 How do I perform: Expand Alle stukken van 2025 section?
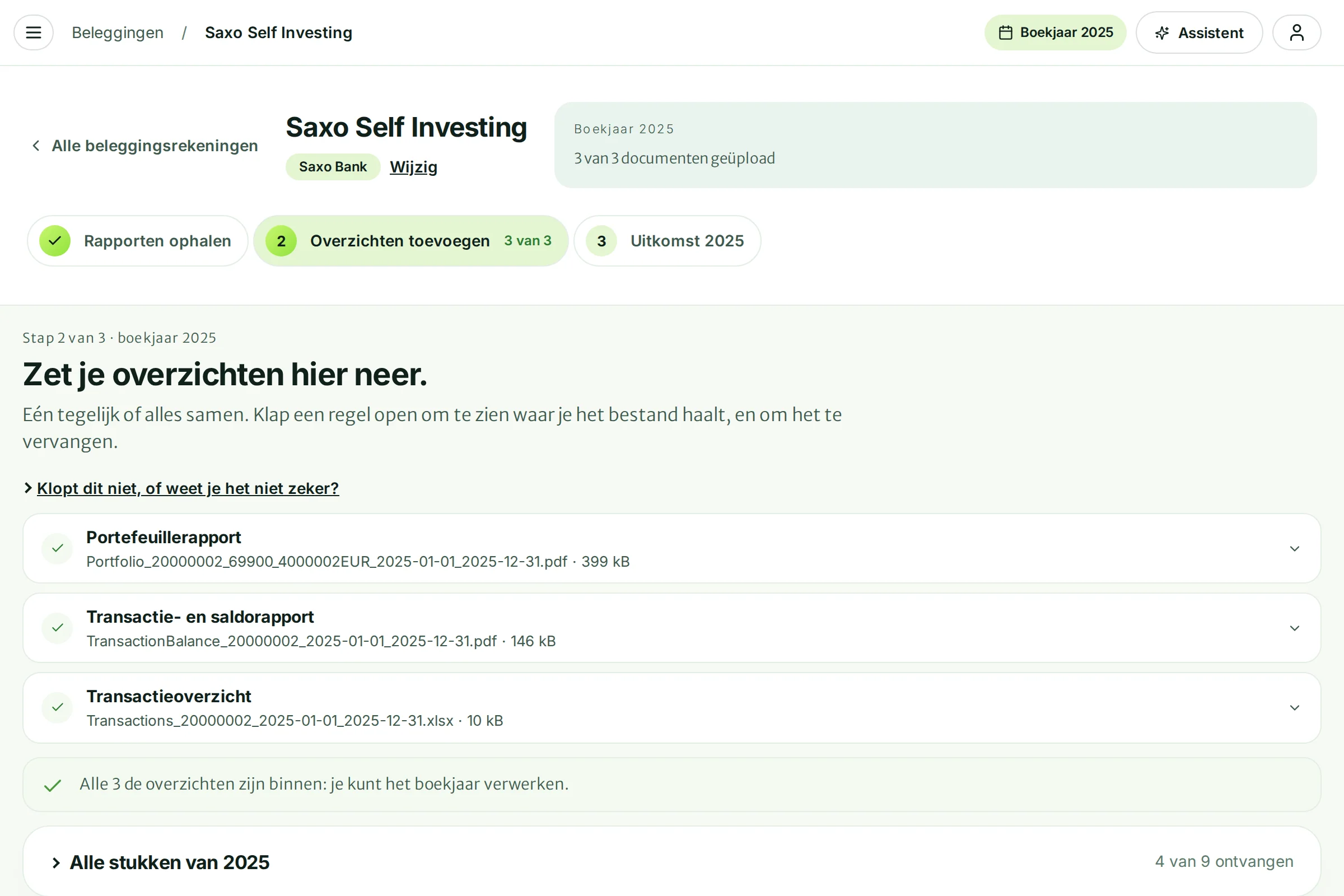[x=160, y=862]
